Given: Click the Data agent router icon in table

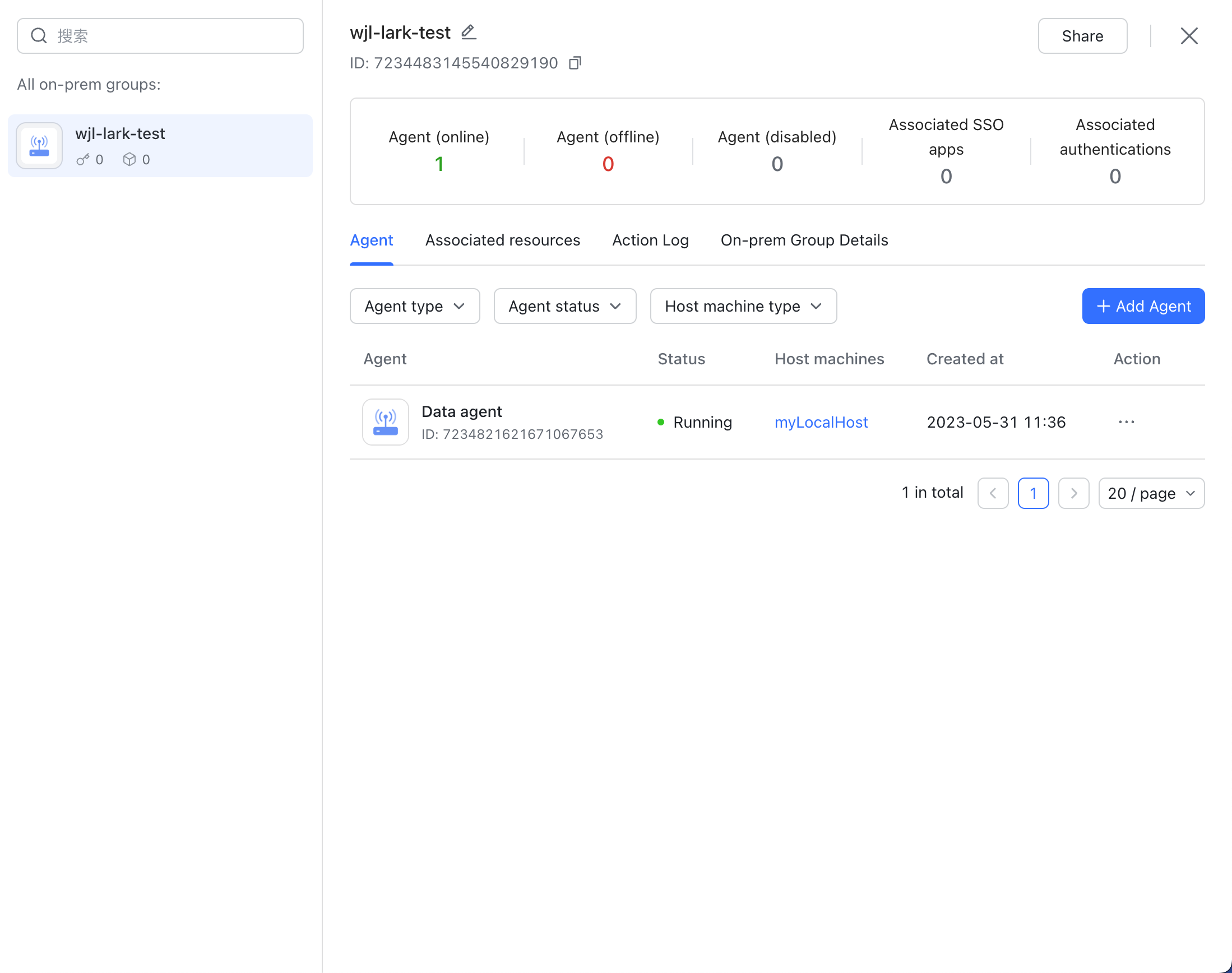Looking at the screenshot, I should pos(386,422).
